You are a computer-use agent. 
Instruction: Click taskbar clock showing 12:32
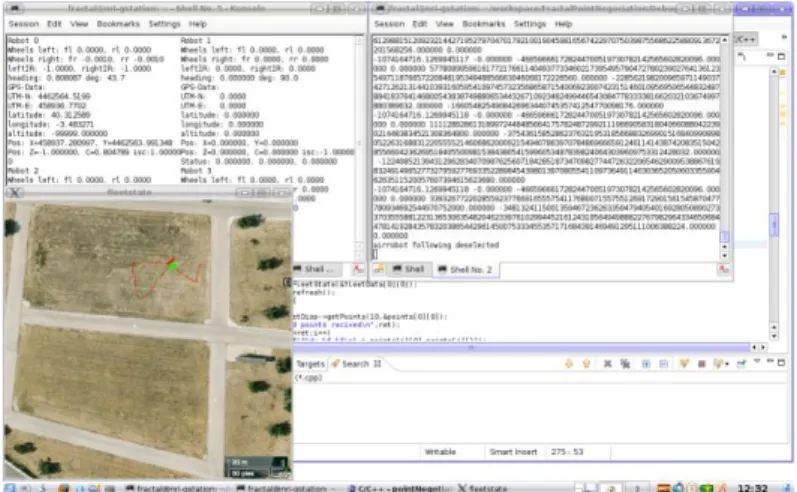pyautogui.click(x=753, y=488)
